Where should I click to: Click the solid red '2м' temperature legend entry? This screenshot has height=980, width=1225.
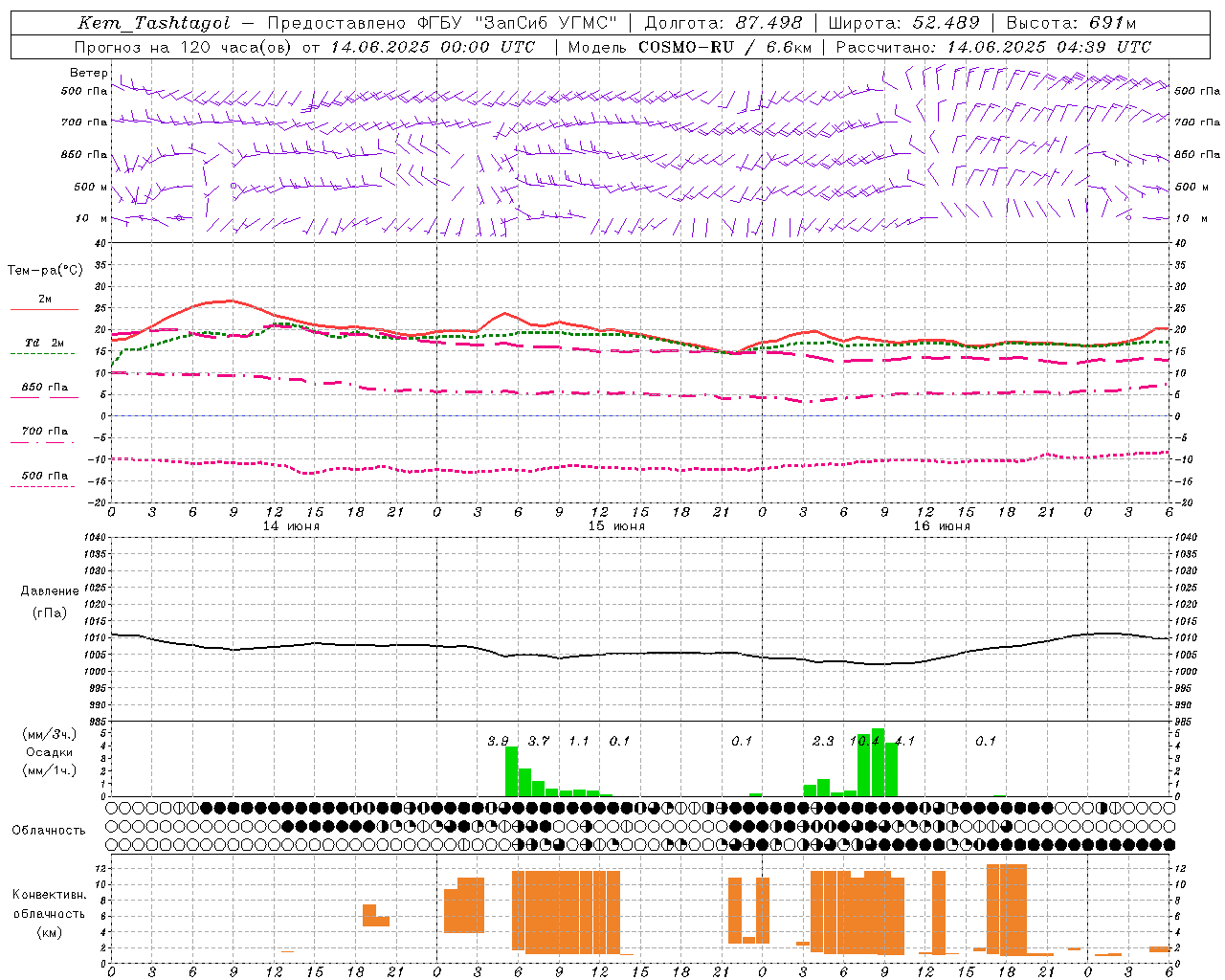(x=44, y=300)
